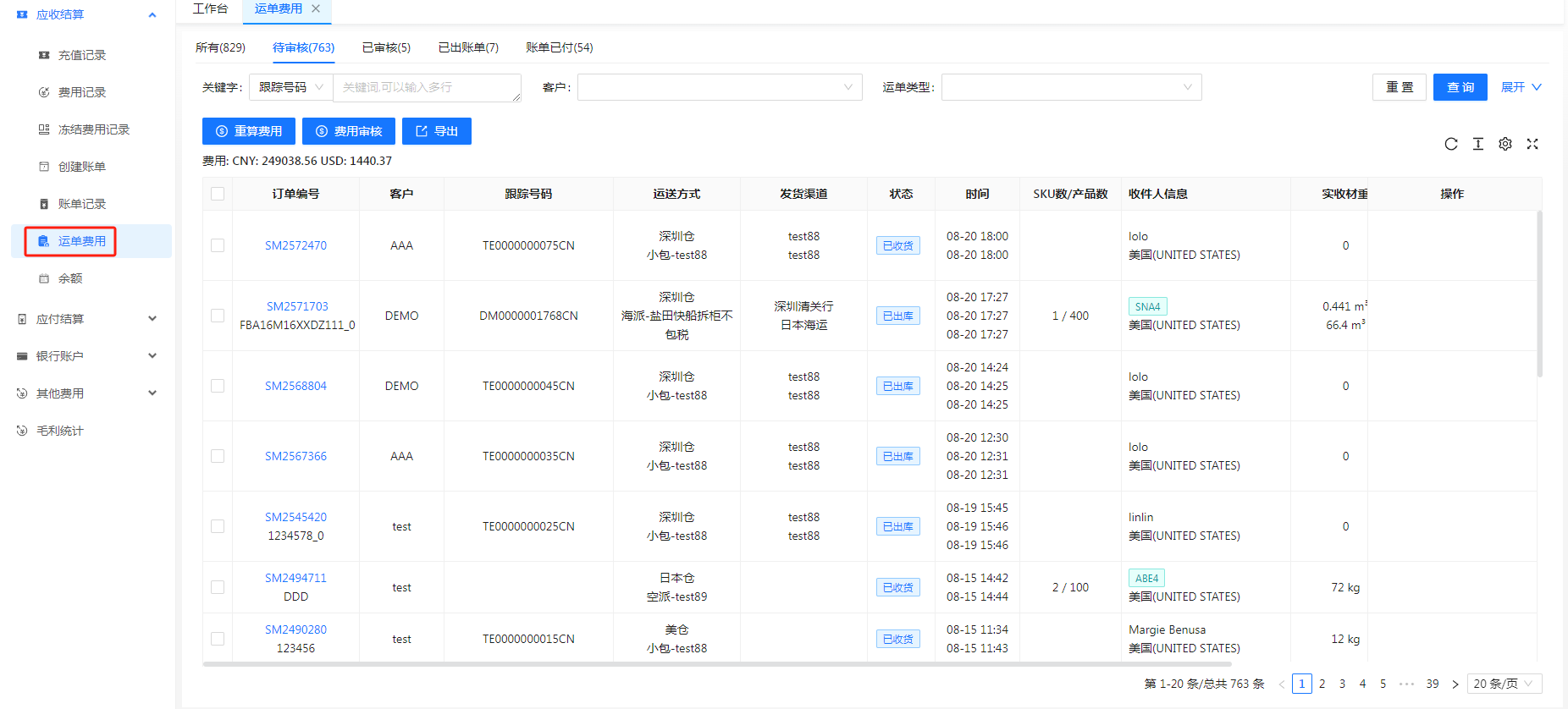Viewport: 1568px width, 709px height.
Task: Switch to the 账单已付(54) tab
Action: 560,47
